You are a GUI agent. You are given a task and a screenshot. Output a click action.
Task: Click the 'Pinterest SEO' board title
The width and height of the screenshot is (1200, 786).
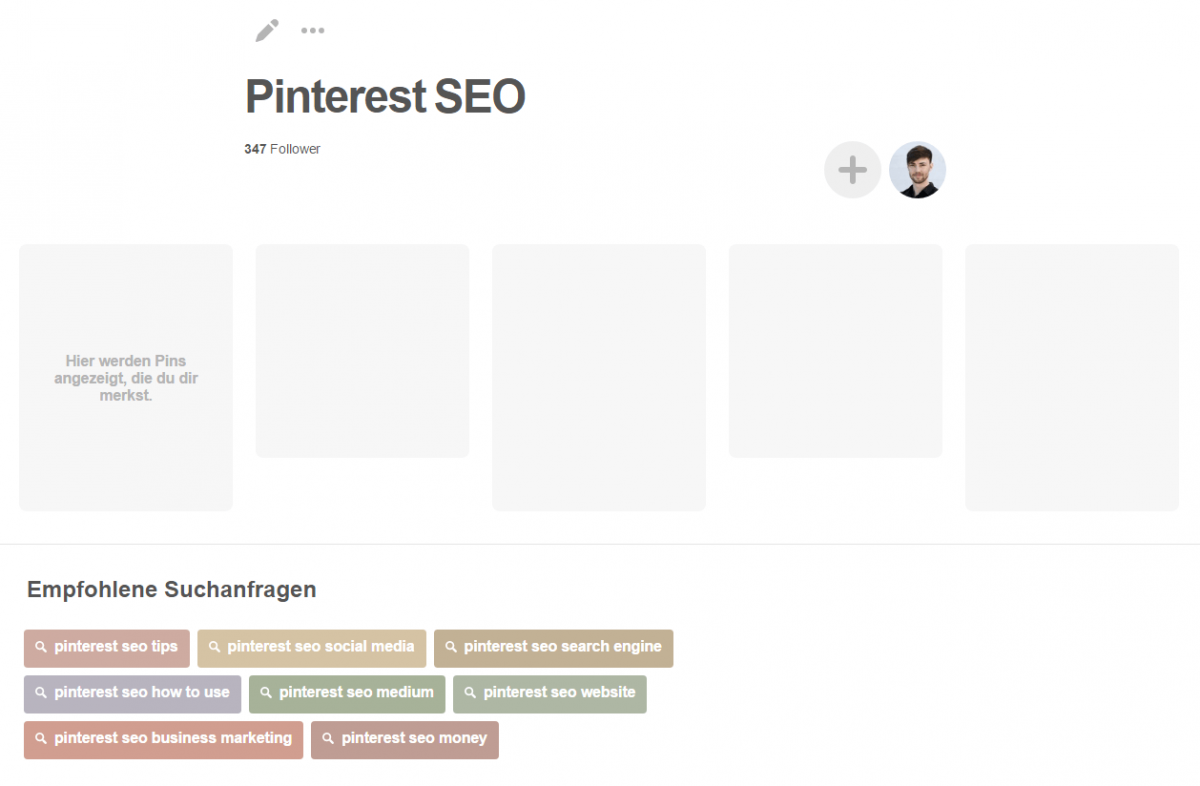click(x=385, y=97)
